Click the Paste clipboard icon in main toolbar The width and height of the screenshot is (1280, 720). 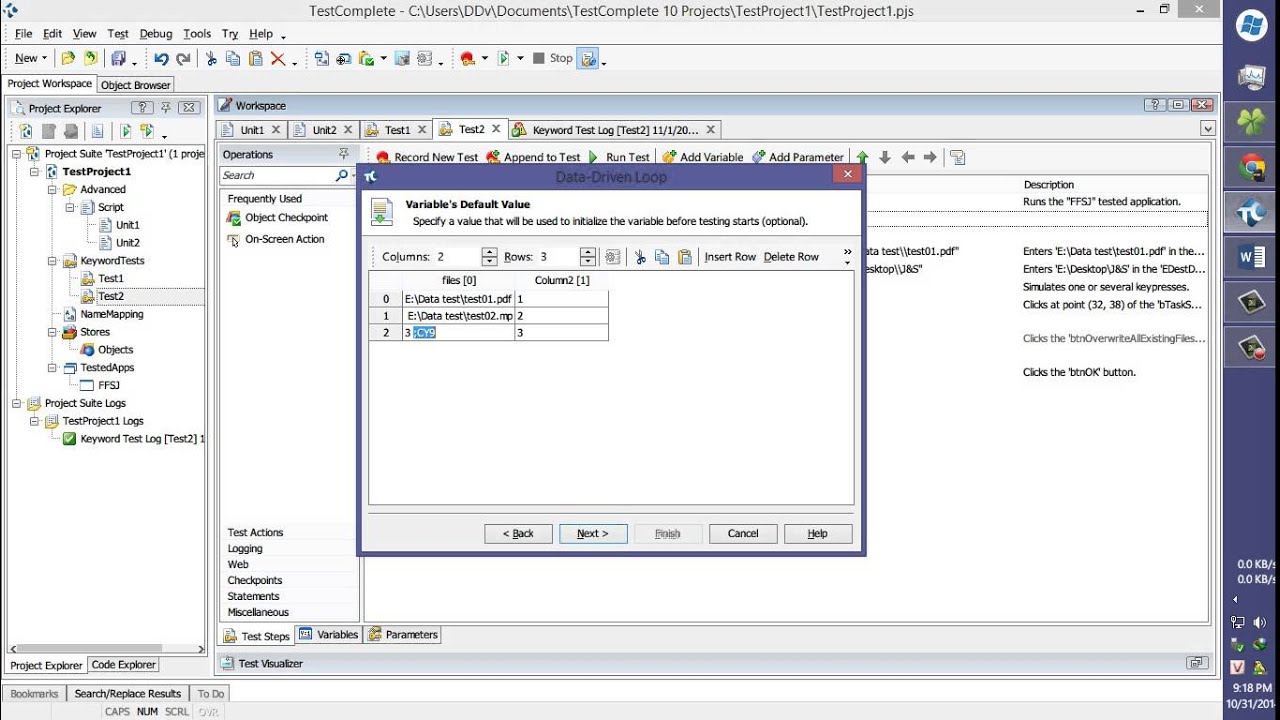tap(255, 59)
